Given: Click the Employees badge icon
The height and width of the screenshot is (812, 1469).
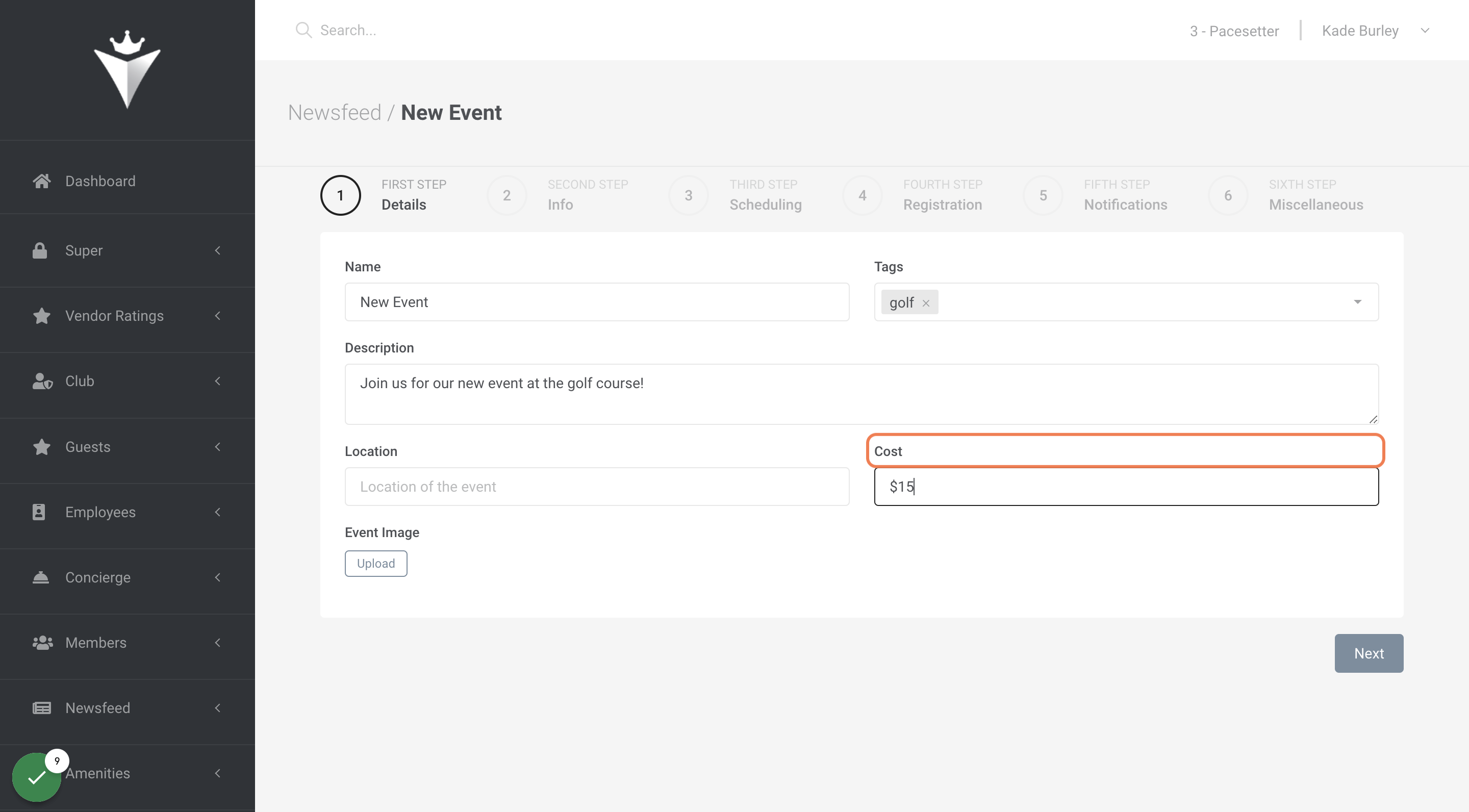Looking at the screenshot, I should [39, 512].
